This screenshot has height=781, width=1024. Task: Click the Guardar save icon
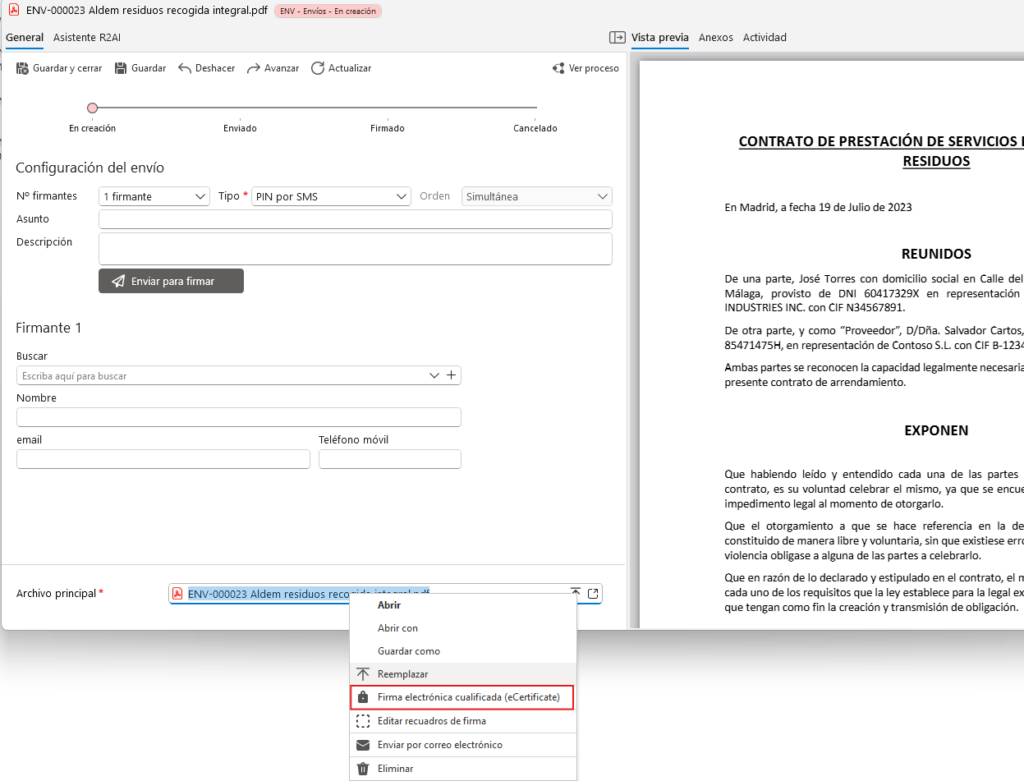pyautogui.click(x=121, y=68)
